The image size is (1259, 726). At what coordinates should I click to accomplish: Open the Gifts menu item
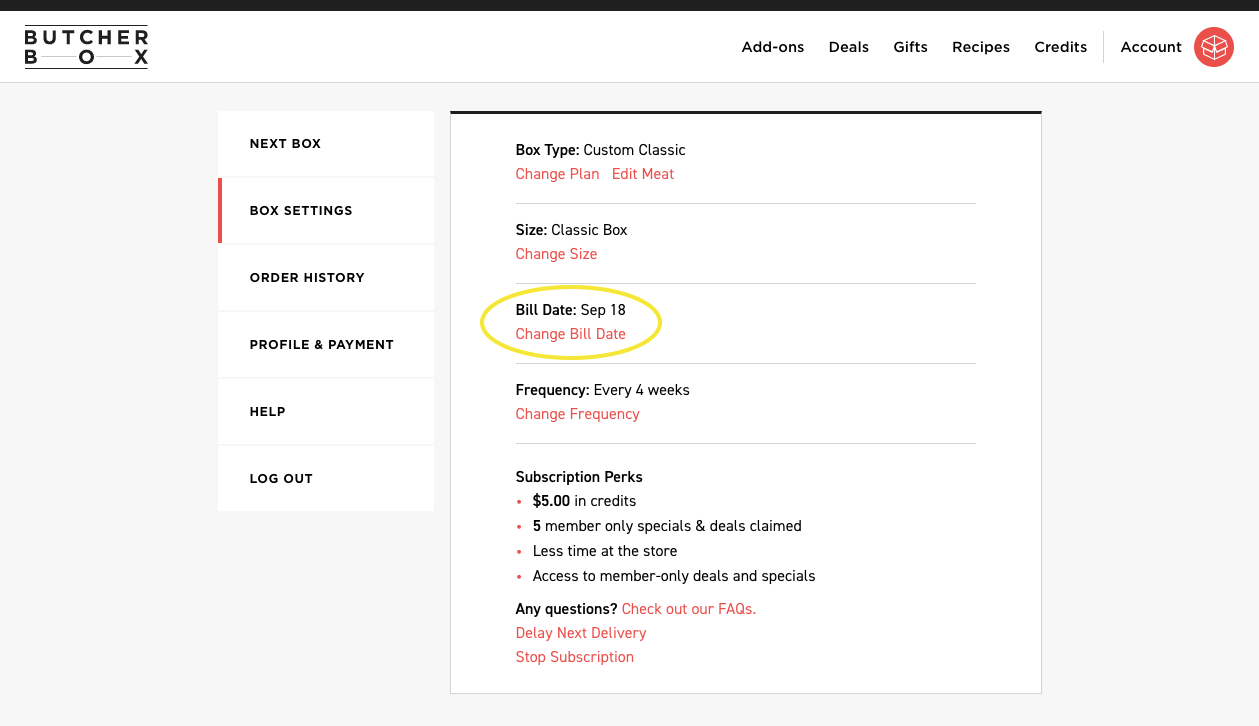point(911,47)
